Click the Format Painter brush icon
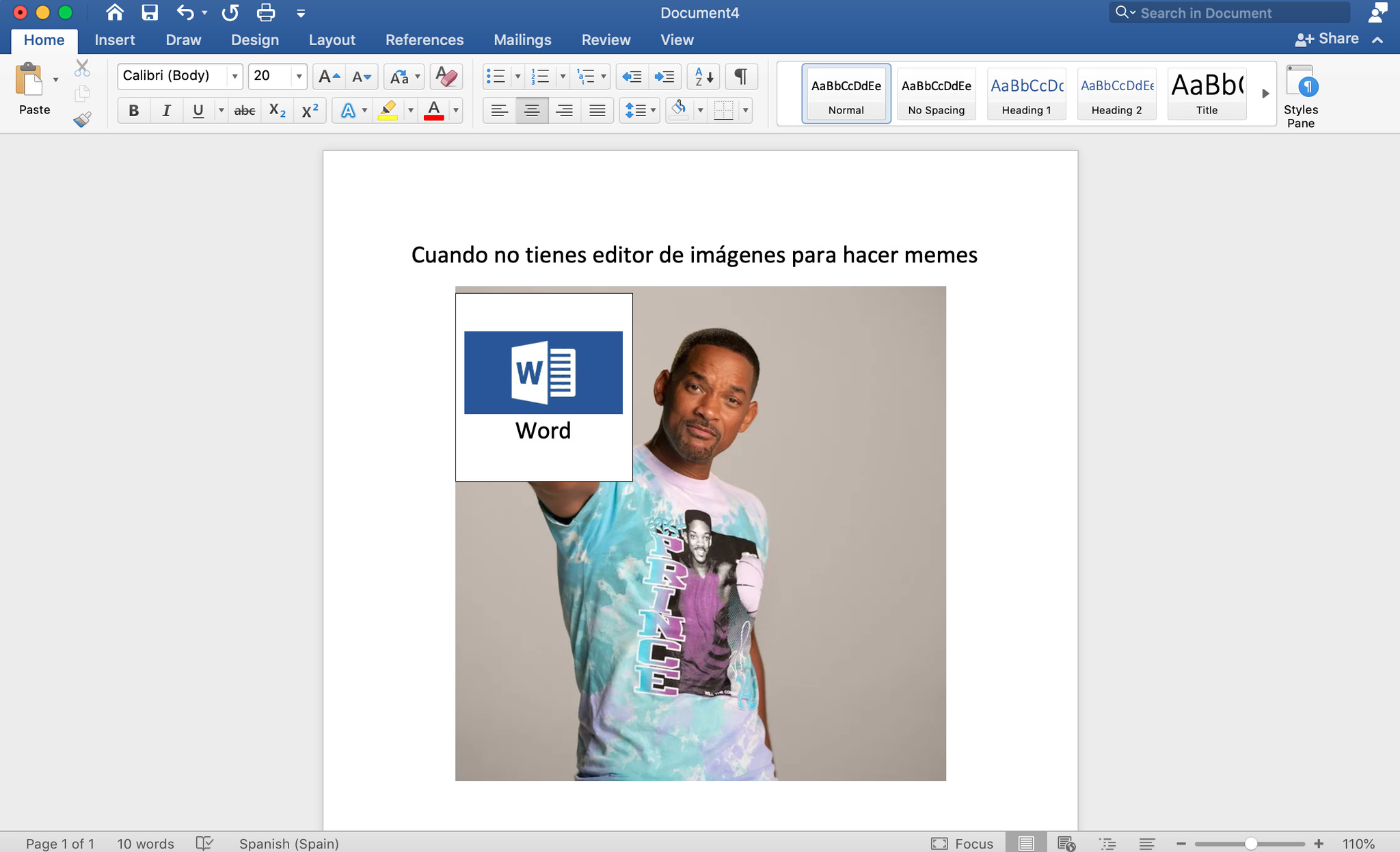The height and width of the screenshot is (852, 1400). pyautogui.click(x=82, y=120)
